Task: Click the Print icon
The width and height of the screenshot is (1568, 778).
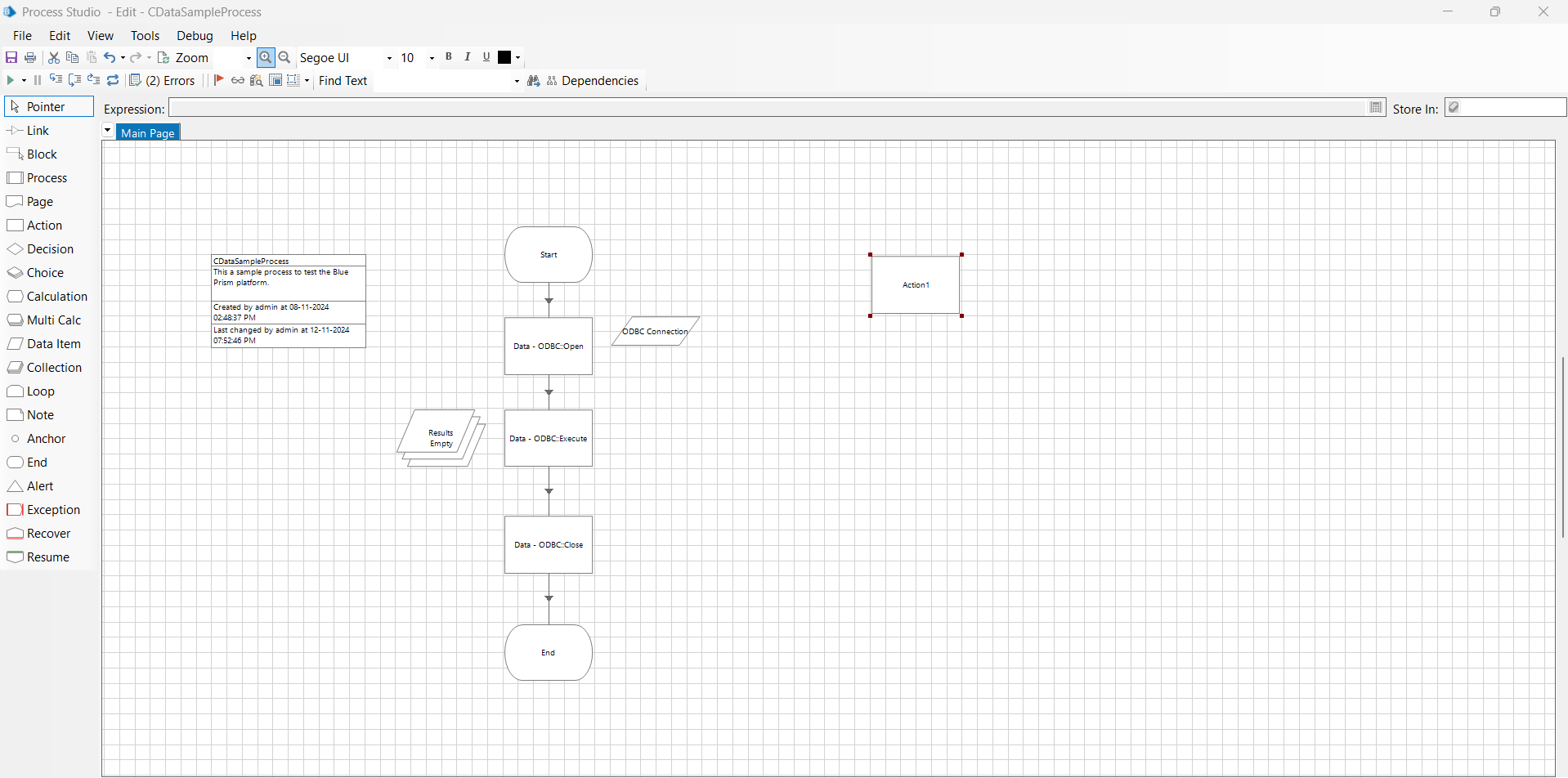Action: [x=30, y=57]
